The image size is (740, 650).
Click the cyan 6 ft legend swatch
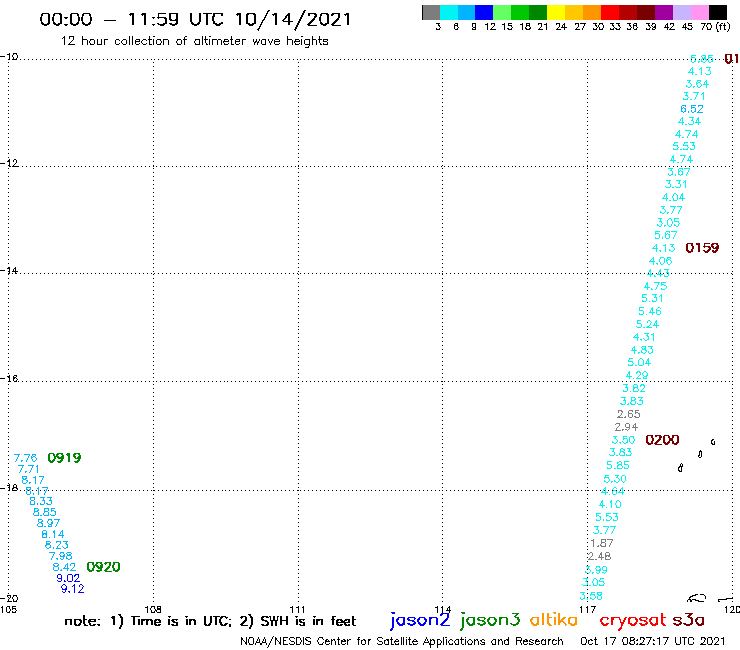point(449,12)
